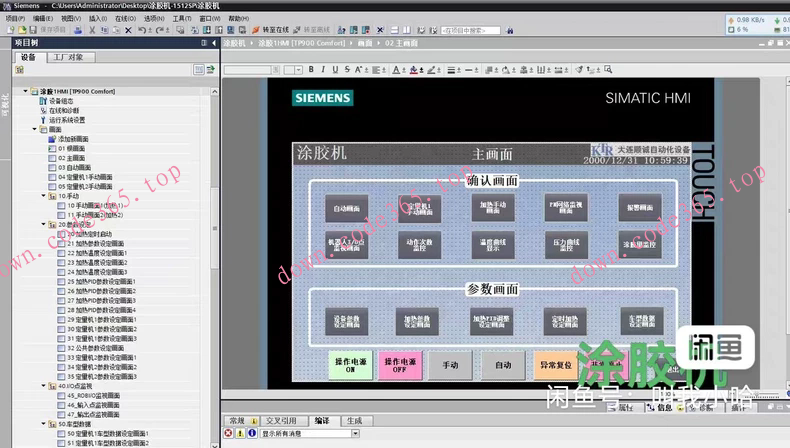Image resolution: width=790 pixels, height=448 pixels.
Task: Toggle the warning filter icon in compile panel
Action: coord(238,434)
